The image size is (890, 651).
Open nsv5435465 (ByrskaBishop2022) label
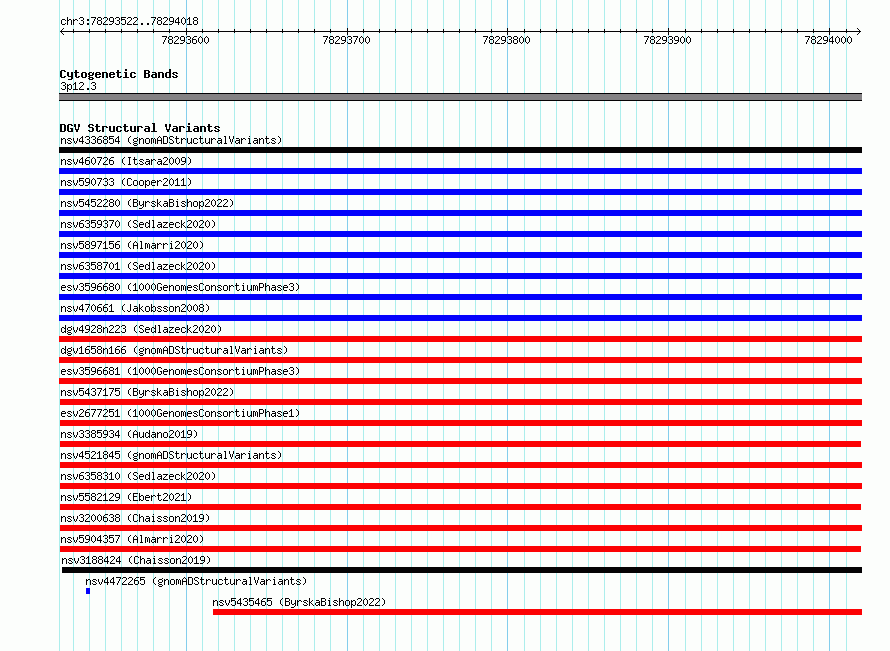coord(299,602)
